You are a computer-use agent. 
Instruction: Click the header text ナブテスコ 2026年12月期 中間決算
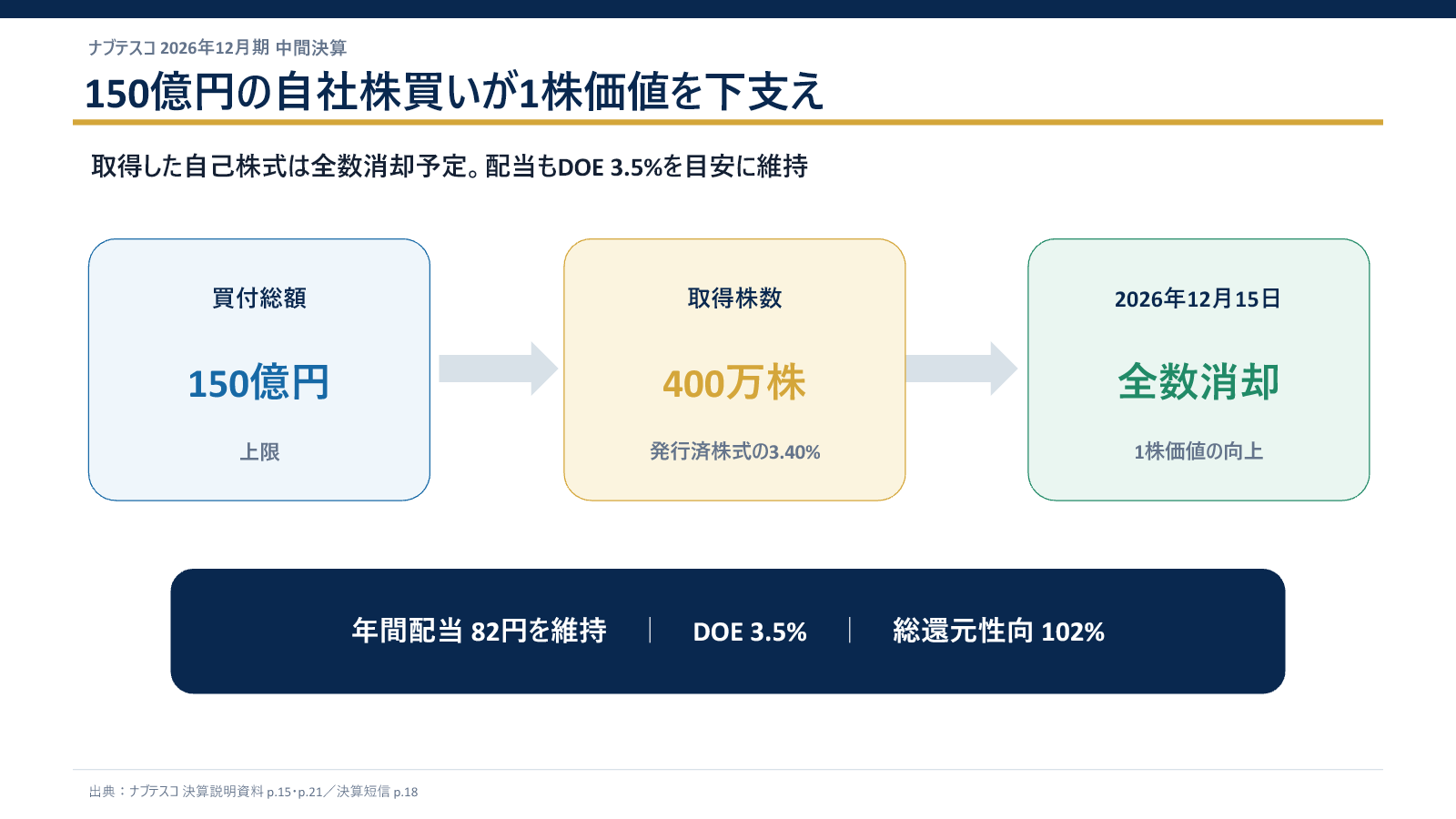pyautogui.click(x=217, y=47)
